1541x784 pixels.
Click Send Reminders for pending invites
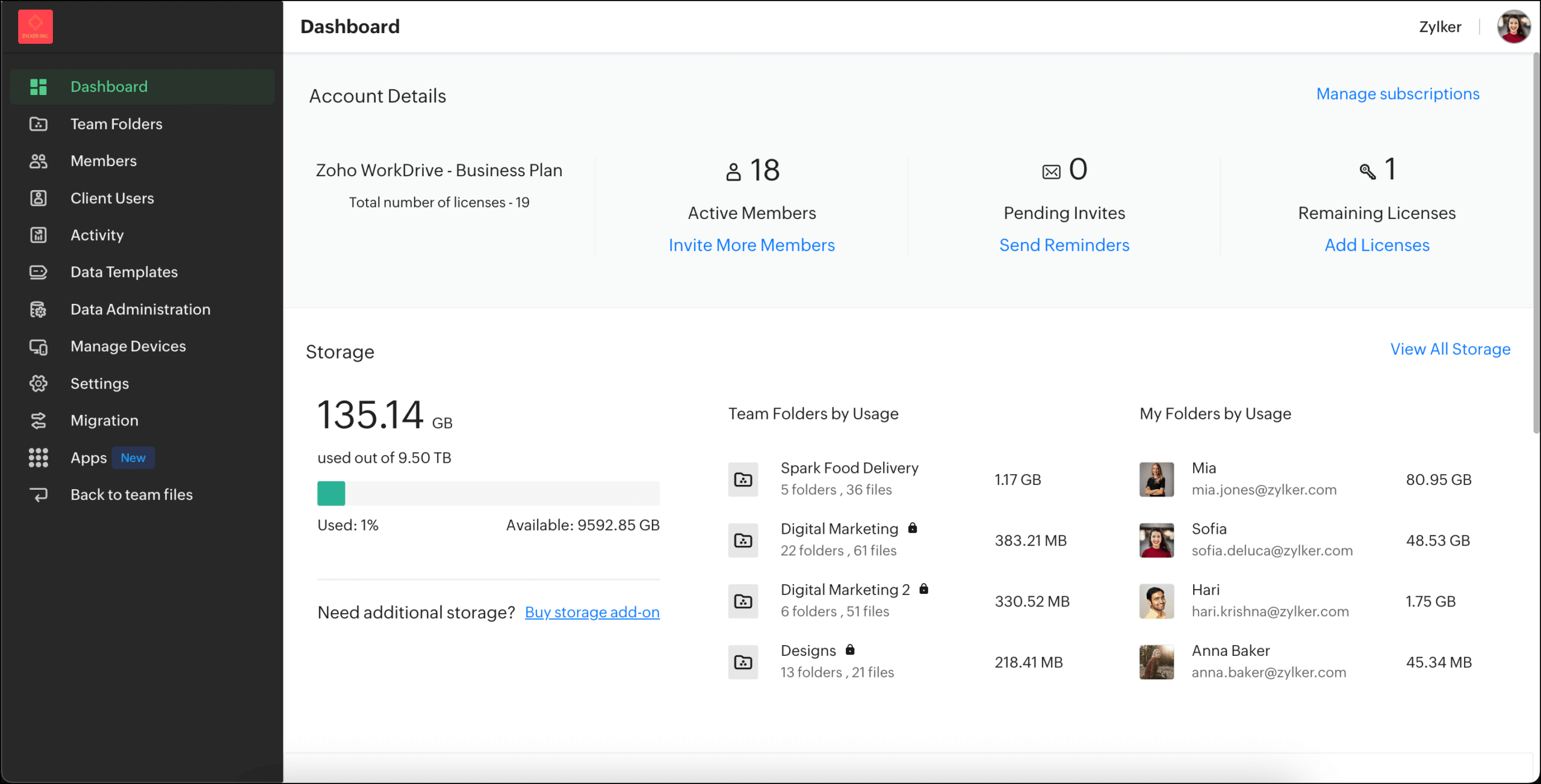coord(1064,245)
